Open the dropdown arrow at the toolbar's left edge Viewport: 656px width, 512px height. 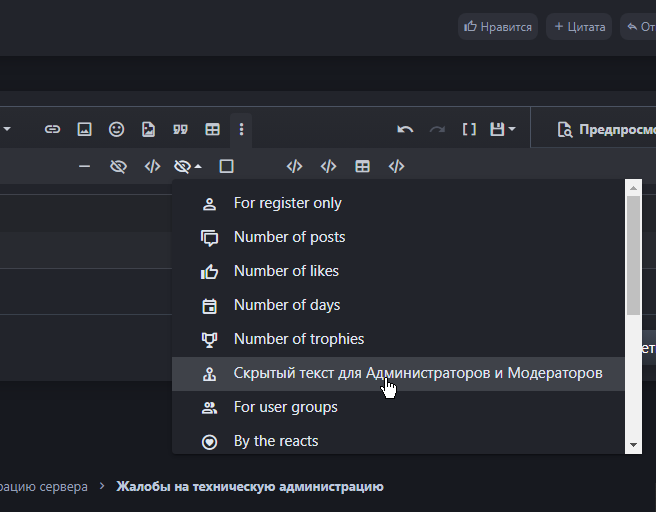click(x=7, y=129)
